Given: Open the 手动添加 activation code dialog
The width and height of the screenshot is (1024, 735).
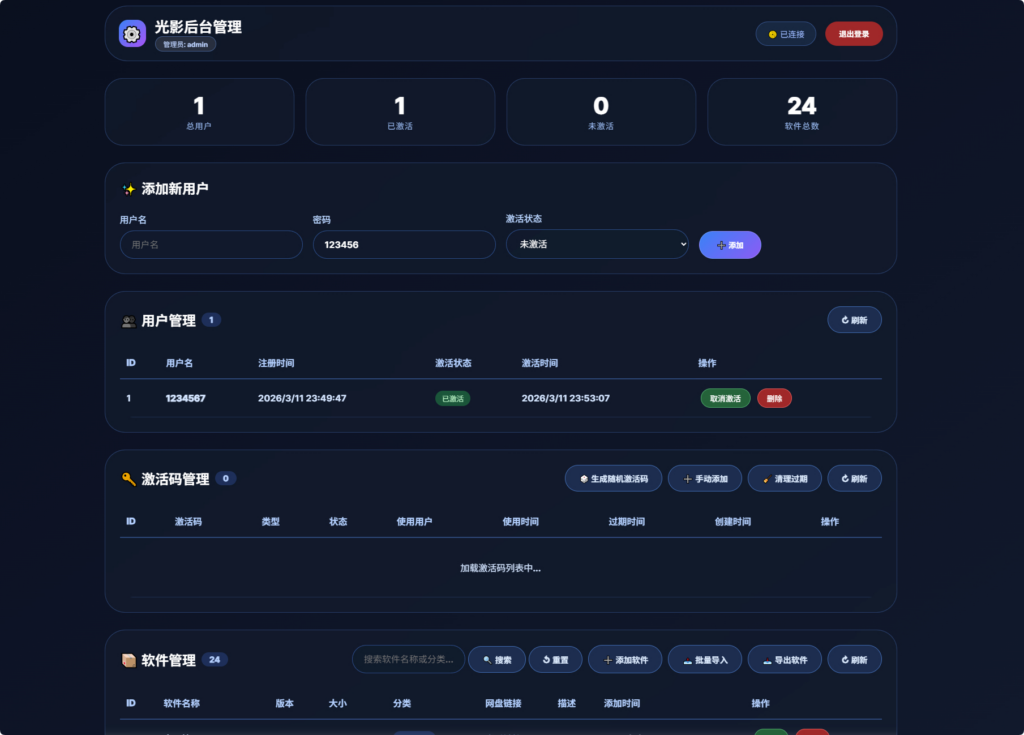Looking at the screenshot, I should point(703,478).
